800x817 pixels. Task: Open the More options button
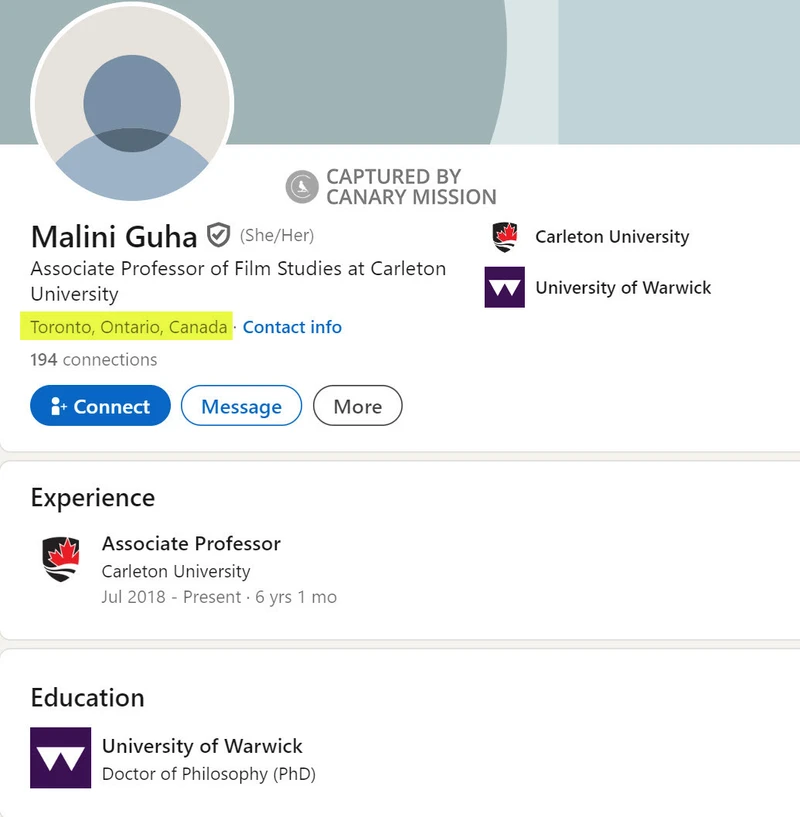coord(358,405)
